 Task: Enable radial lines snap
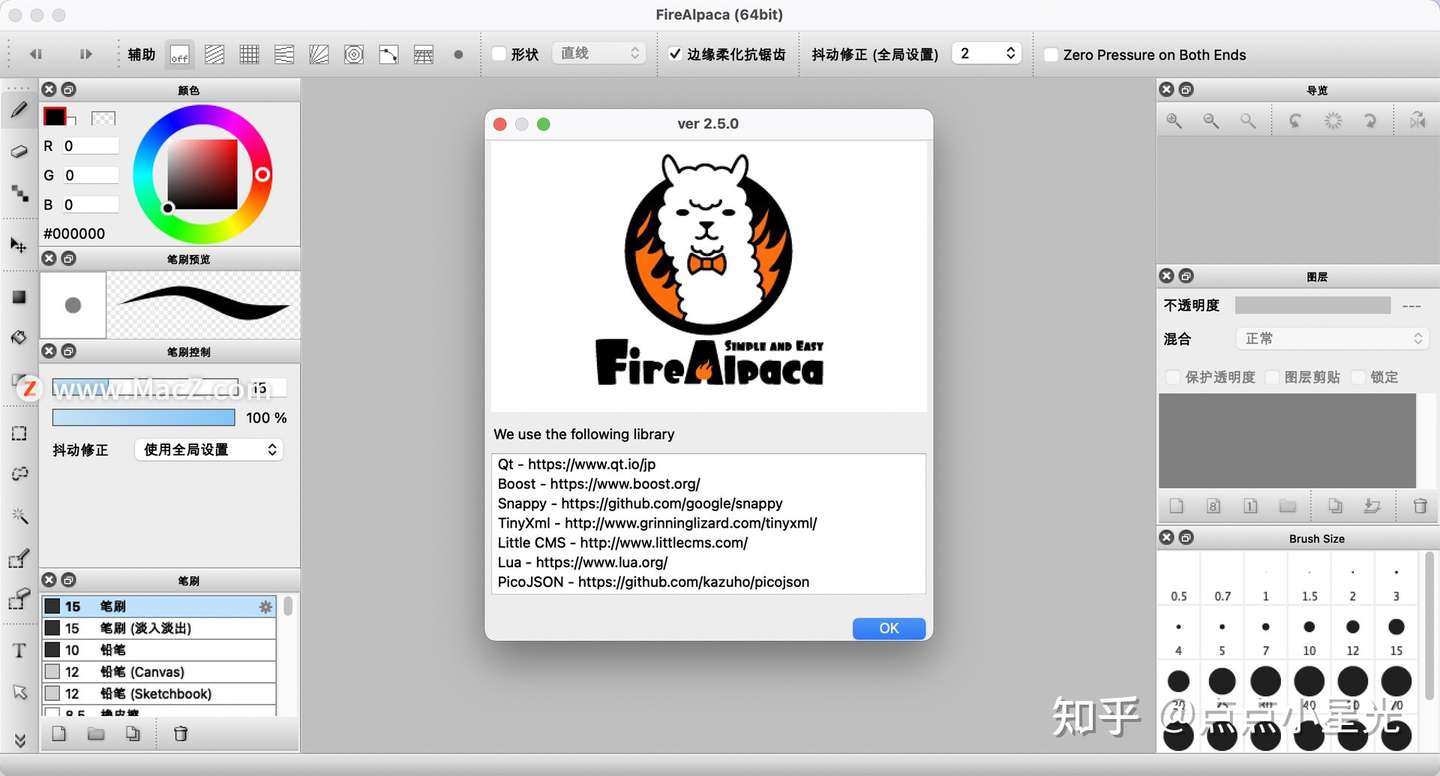coord(319,54)
